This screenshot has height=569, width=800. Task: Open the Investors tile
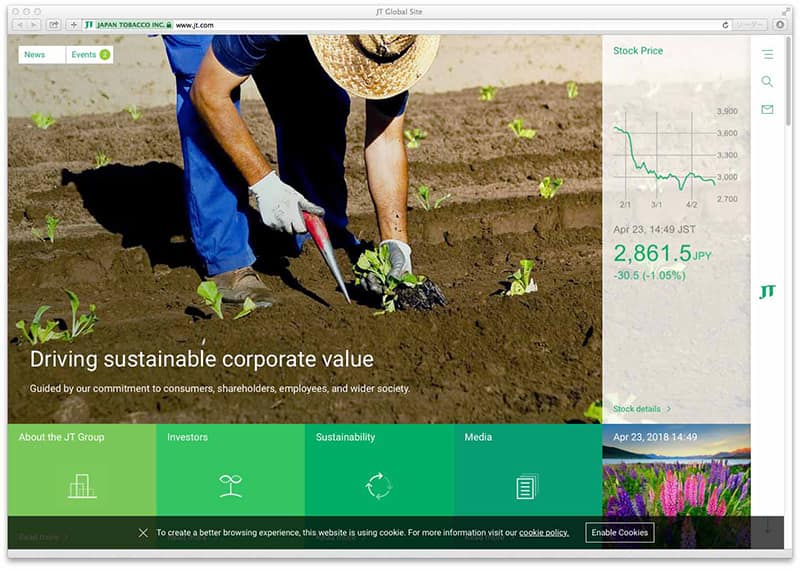pyautogui.click(x=231, y=469)
